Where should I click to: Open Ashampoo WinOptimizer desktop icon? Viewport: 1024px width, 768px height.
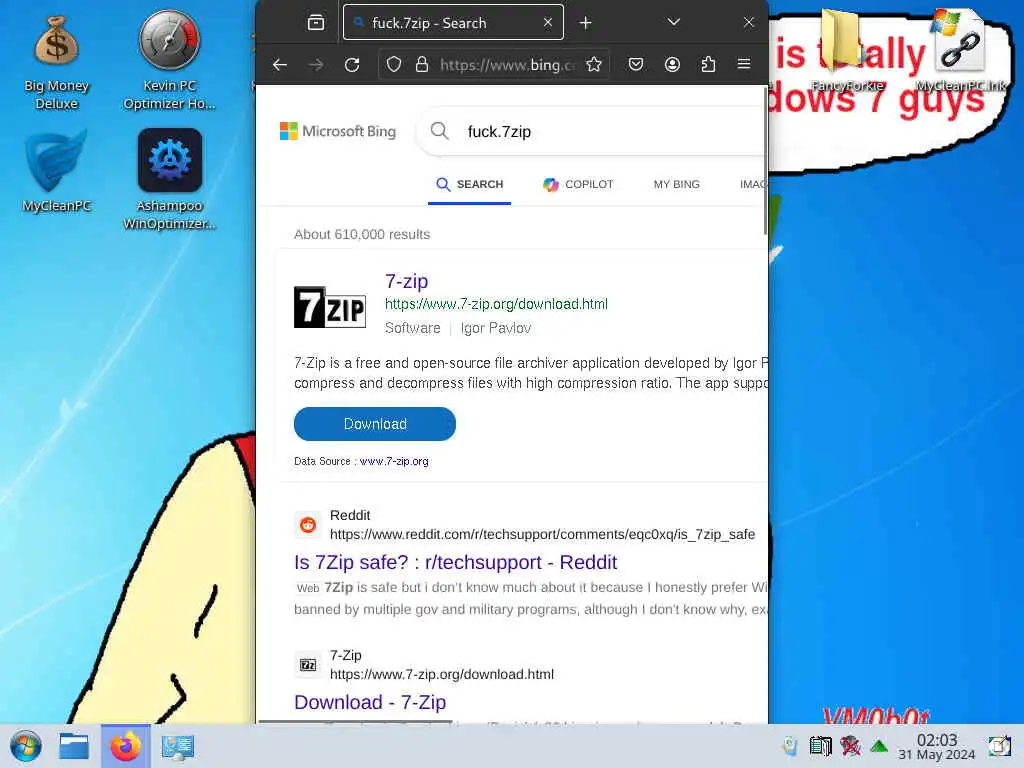[169, 180]
